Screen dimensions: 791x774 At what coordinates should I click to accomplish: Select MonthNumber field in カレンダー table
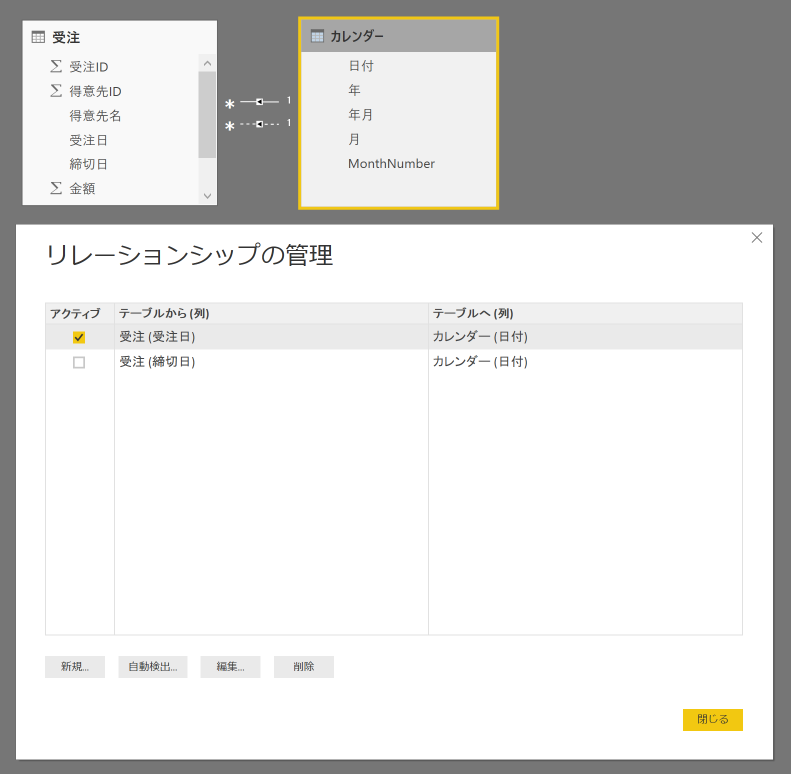pos(391,163)
